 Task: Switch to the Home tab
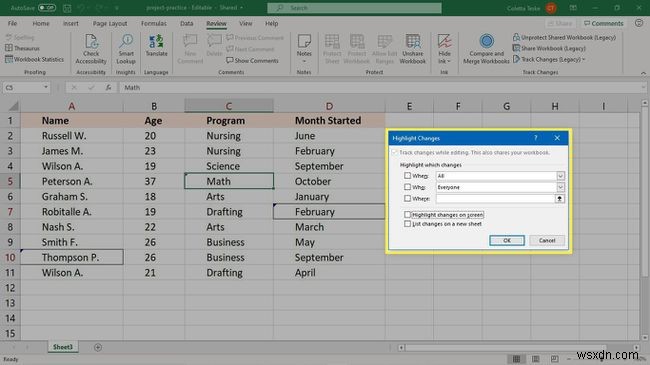(x=41, y=24)
